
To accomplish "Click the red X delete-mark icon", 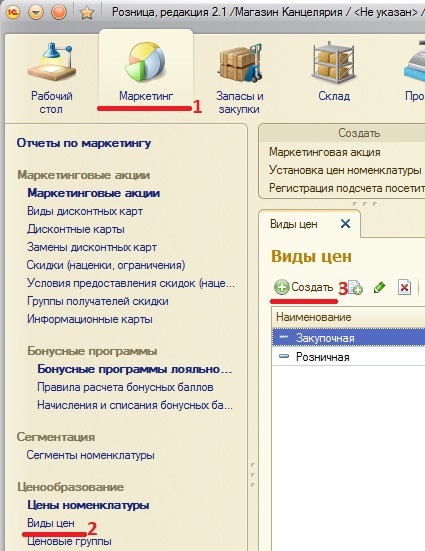I will [x=404, y=287].
